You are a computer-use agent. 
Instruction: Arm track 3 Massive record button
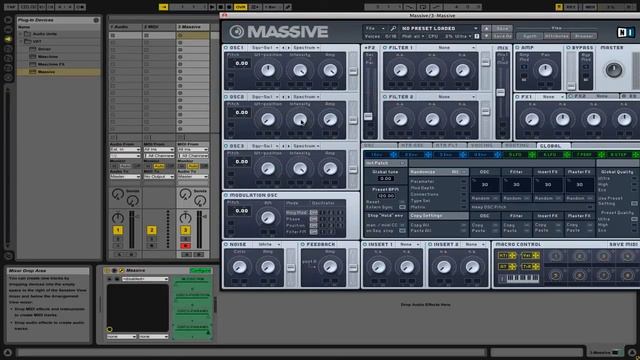[185, 246]
